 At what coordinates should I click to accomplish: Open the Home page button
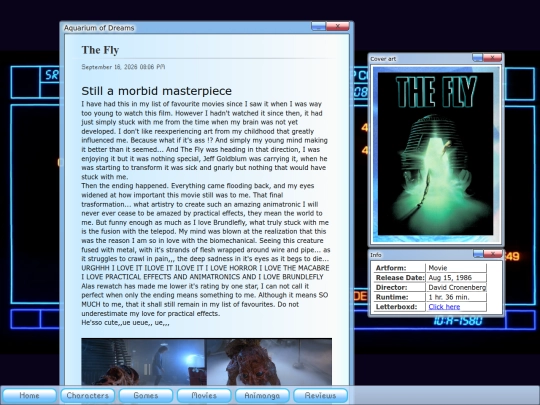[29, 395]
